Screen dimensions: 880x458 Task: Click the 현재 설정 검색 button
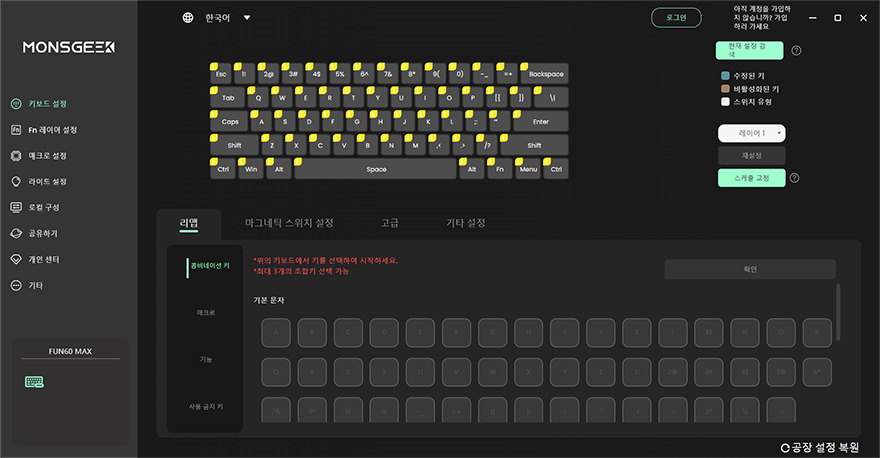click(x=749, y=51)
